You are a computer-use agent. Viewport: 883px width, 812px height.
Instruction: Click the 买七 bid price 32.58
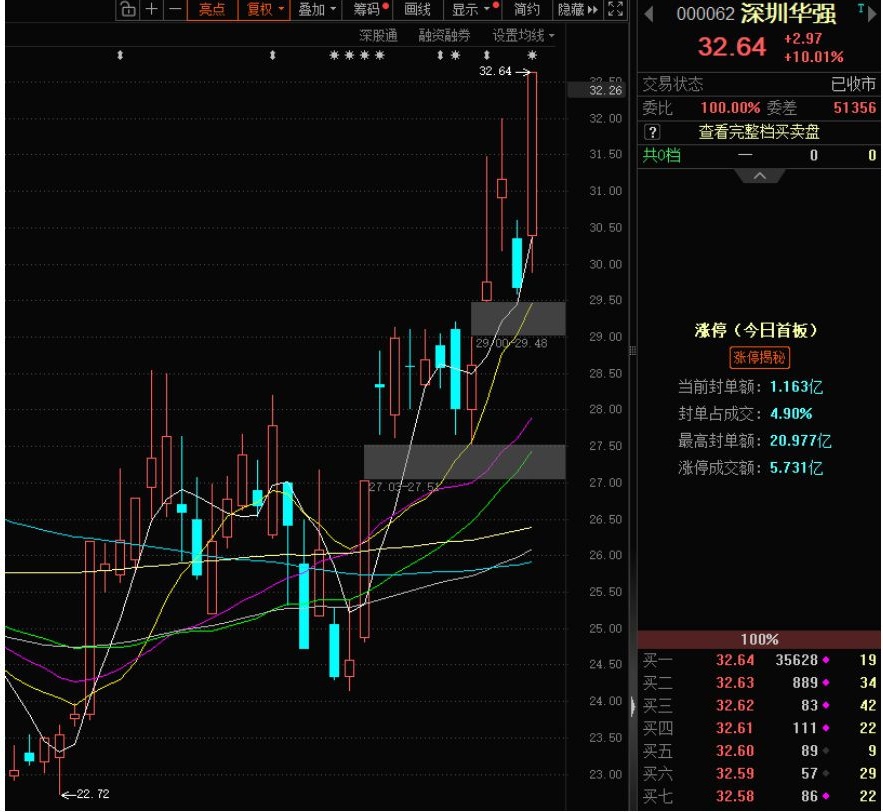point(735,796)
